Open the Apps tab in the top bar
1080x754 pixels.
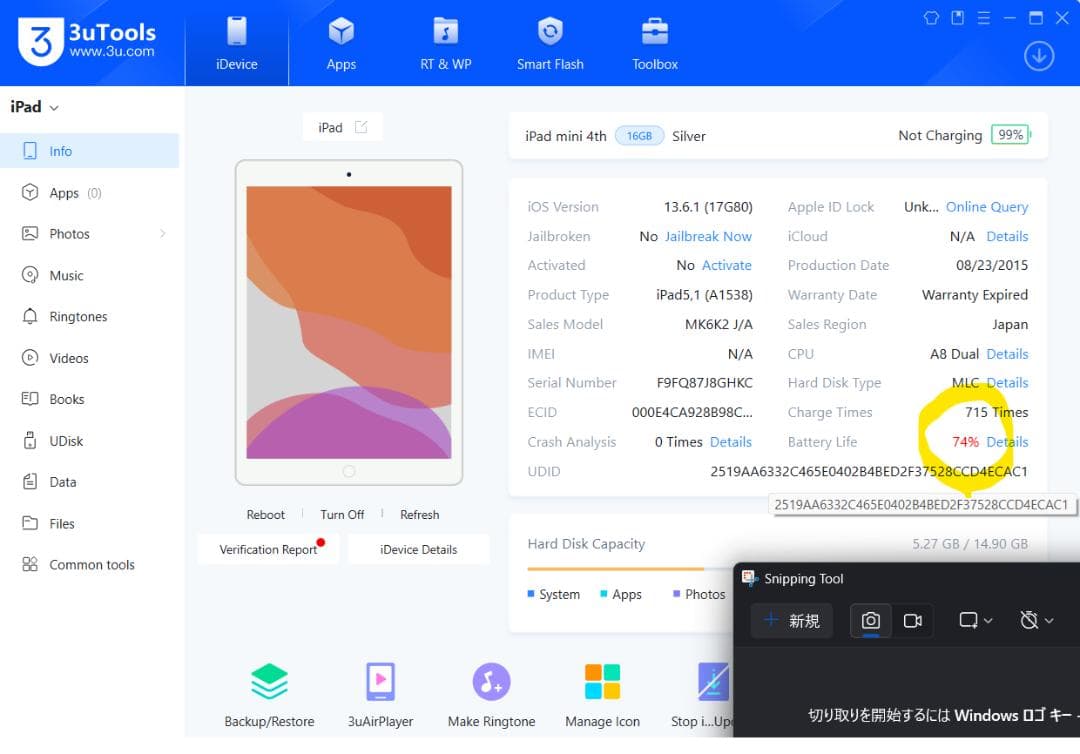pos(341,43)
